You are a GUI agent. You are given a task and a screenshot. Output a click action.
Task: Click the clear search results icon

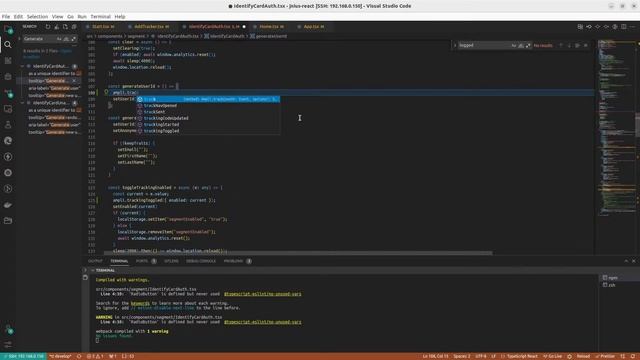pos(56,27)
